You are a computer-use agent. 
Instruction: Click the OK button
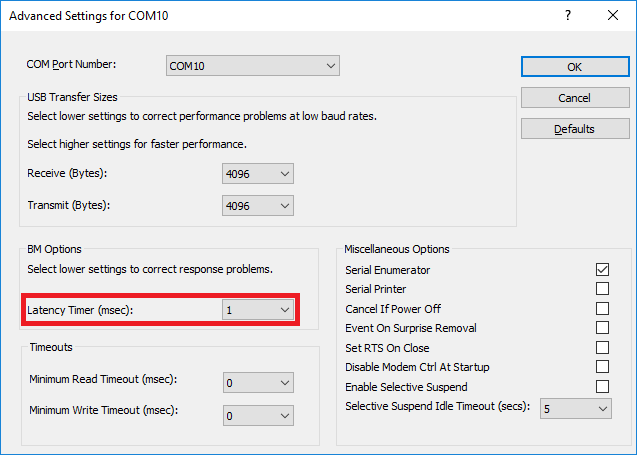(574, 67)
